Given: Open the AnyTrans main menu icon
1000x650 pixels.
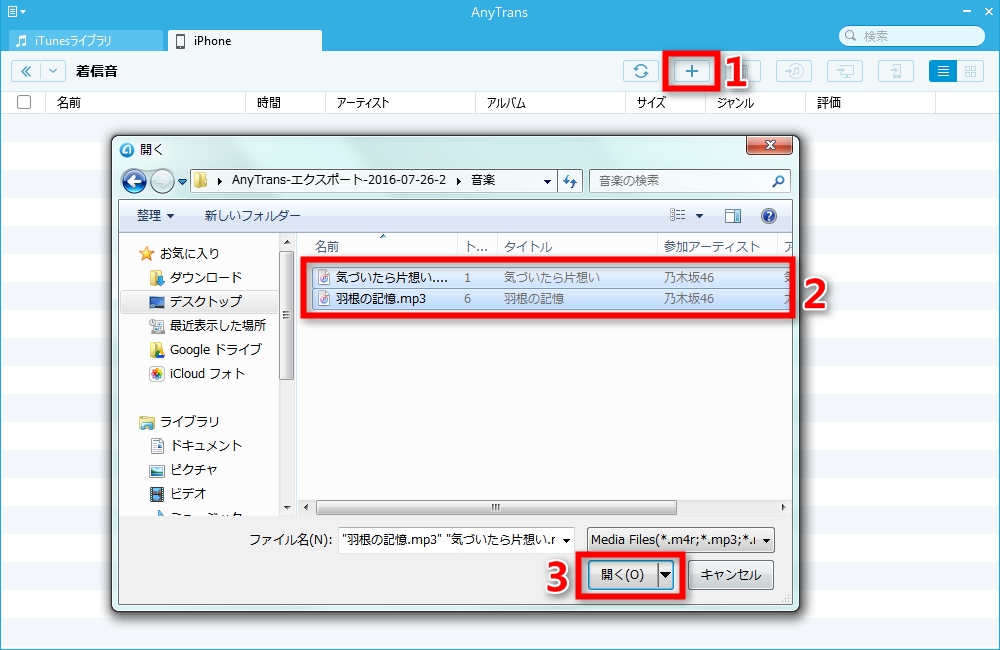Looking at the screenshot, I should (15, 11).
